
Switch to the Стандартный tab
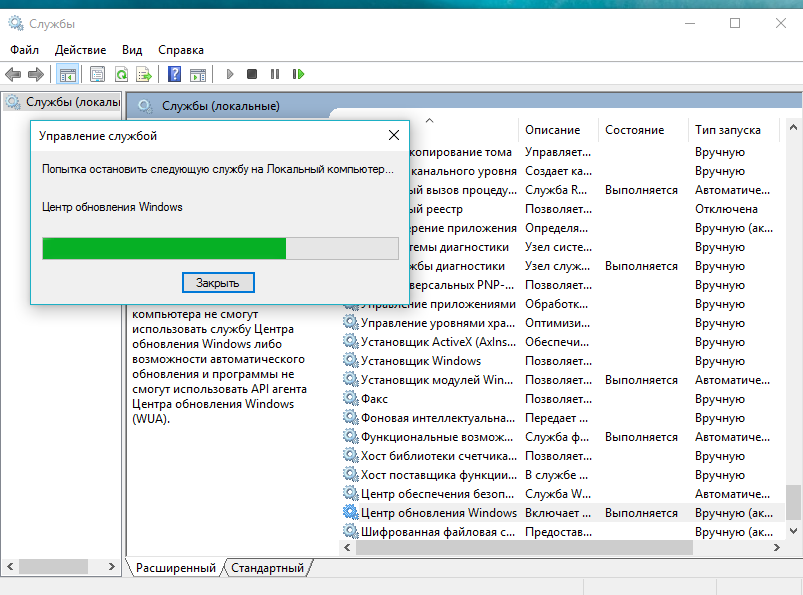(267, 568)
